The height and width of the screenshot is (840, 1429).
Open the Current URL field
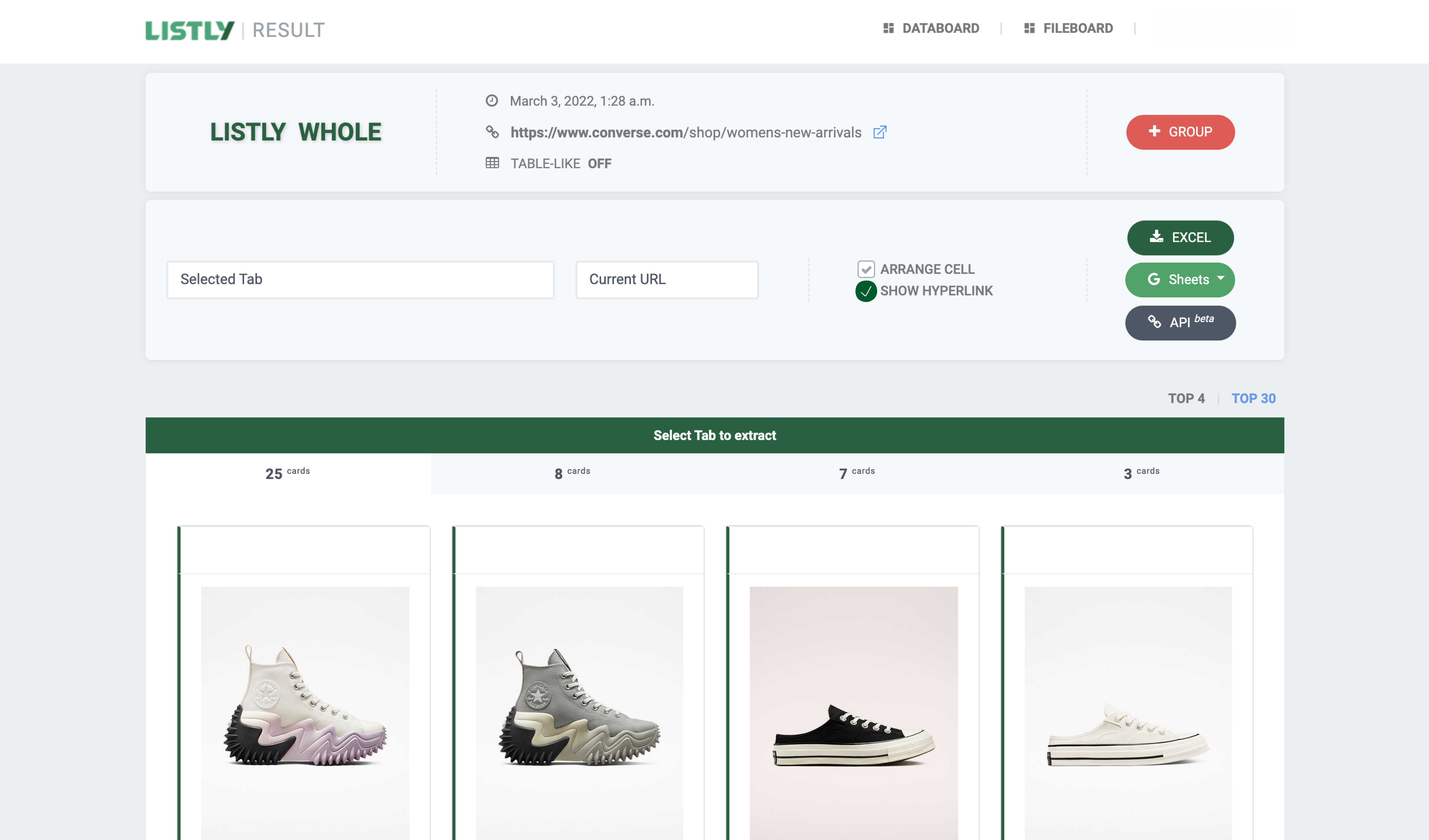(x=667, y=279)
